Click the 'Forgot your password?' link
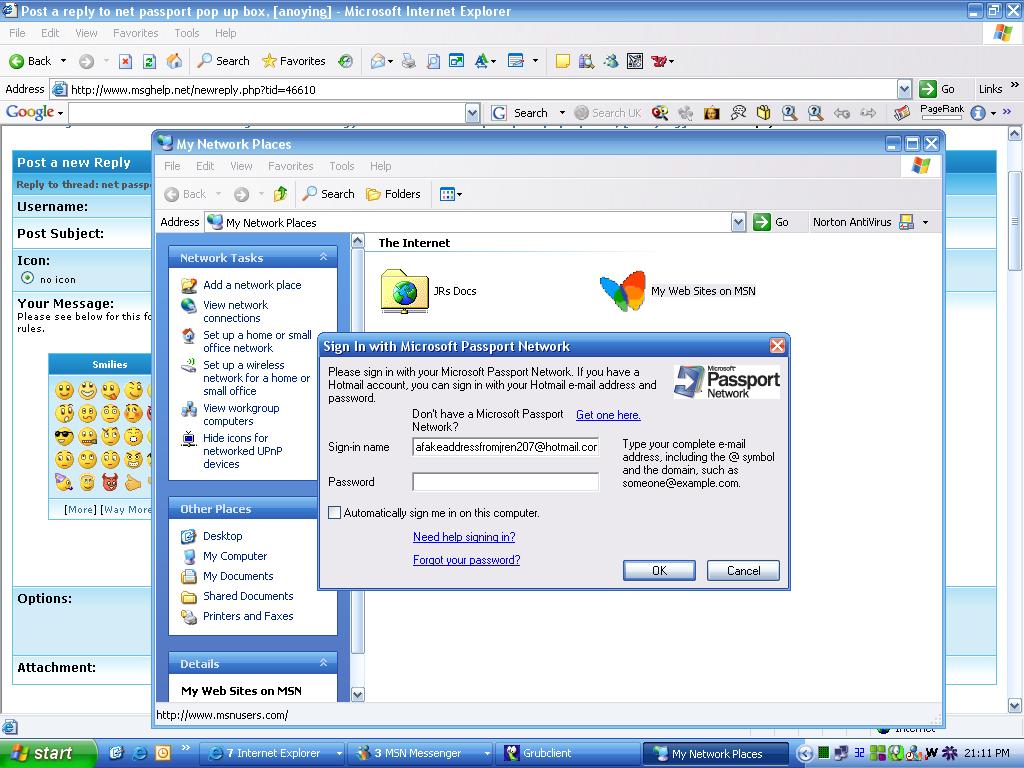The height and width of the screenshot is (768, 1024). pyautogui.click(x=466, y=560)
